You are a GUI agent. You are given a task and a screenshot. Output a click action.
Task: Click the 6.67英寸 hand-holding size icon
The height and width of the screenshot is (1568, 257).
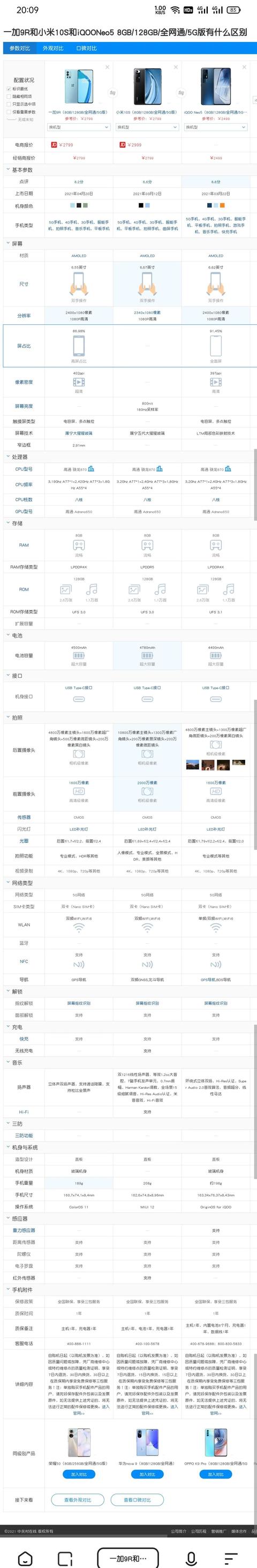click(147, 283)
